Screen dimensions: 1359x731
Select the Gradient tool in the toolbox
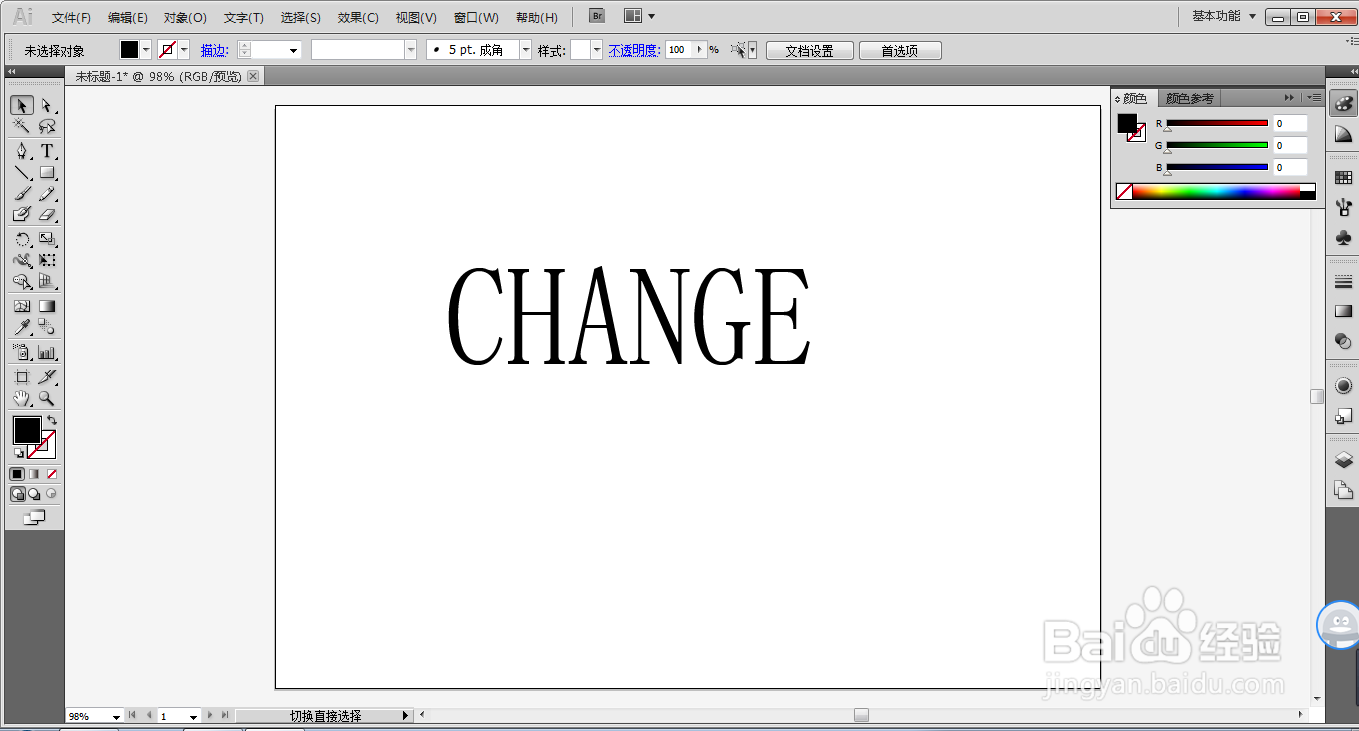pos(47,306)
